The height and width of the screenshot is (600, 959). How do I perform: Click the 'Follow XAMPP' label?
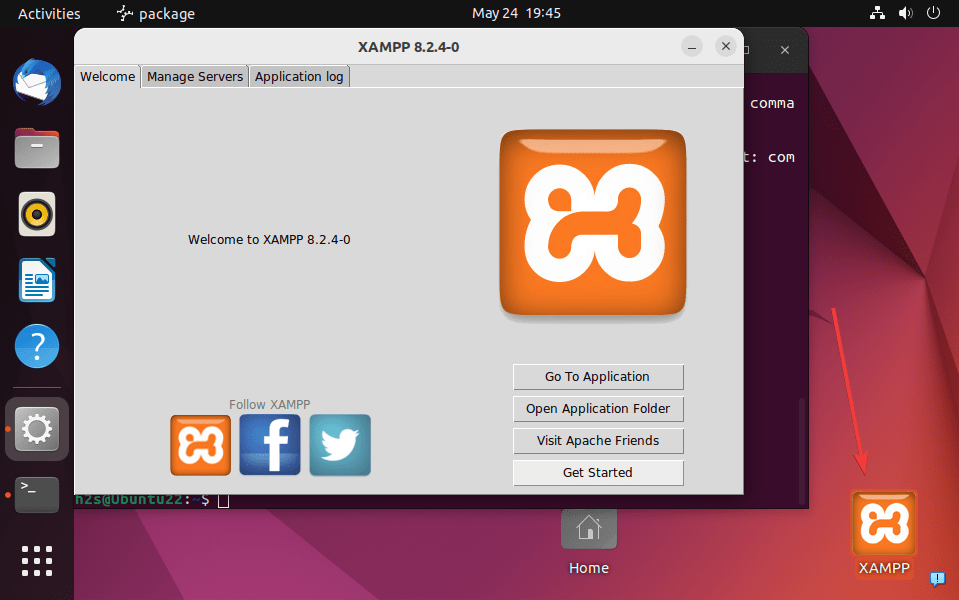270,404
